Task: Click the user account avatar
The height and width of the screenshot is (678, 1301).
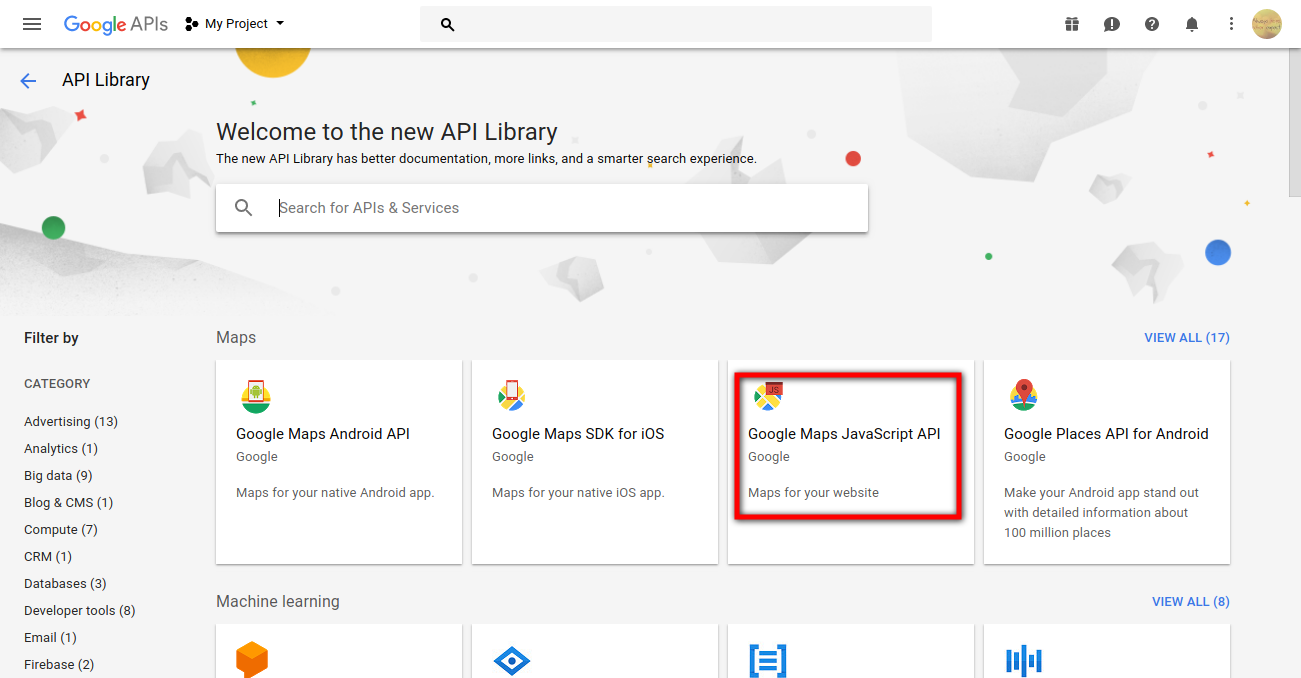Action: pos(1266,24)
